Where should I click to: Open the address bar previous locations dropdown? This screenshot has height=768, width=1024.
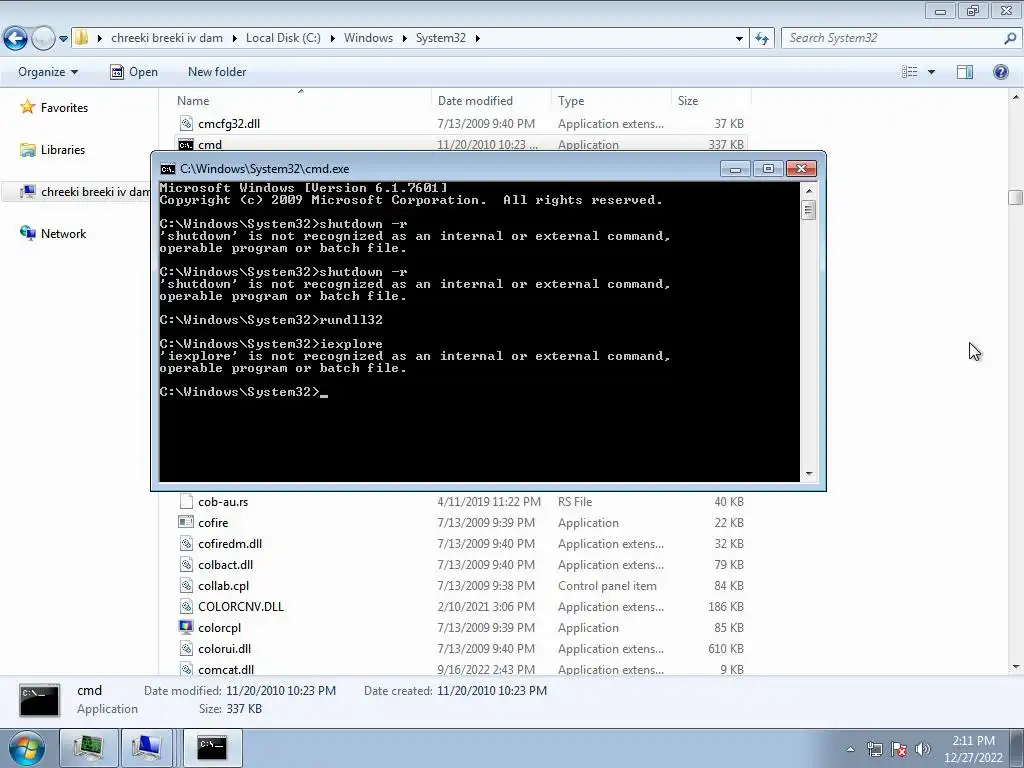pos(739,39)
